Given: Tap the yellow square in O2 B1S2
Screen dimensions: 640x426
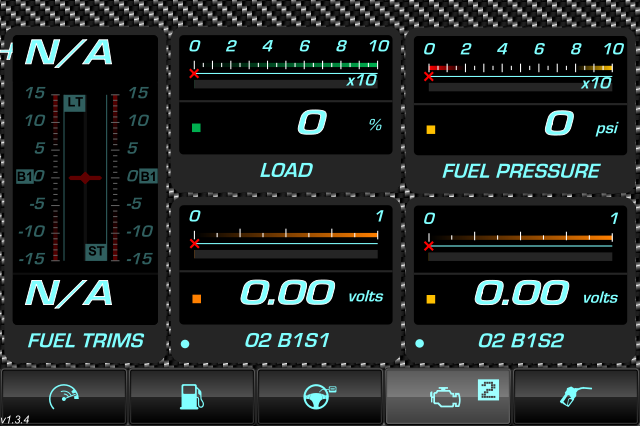Looking at the screenshot, I should coord(431,300).
